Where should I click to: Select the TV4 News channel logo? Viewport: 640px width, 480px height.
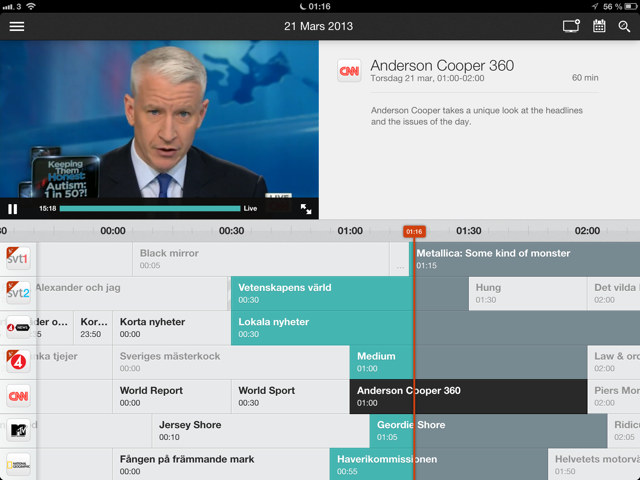[x=18, y=327]
